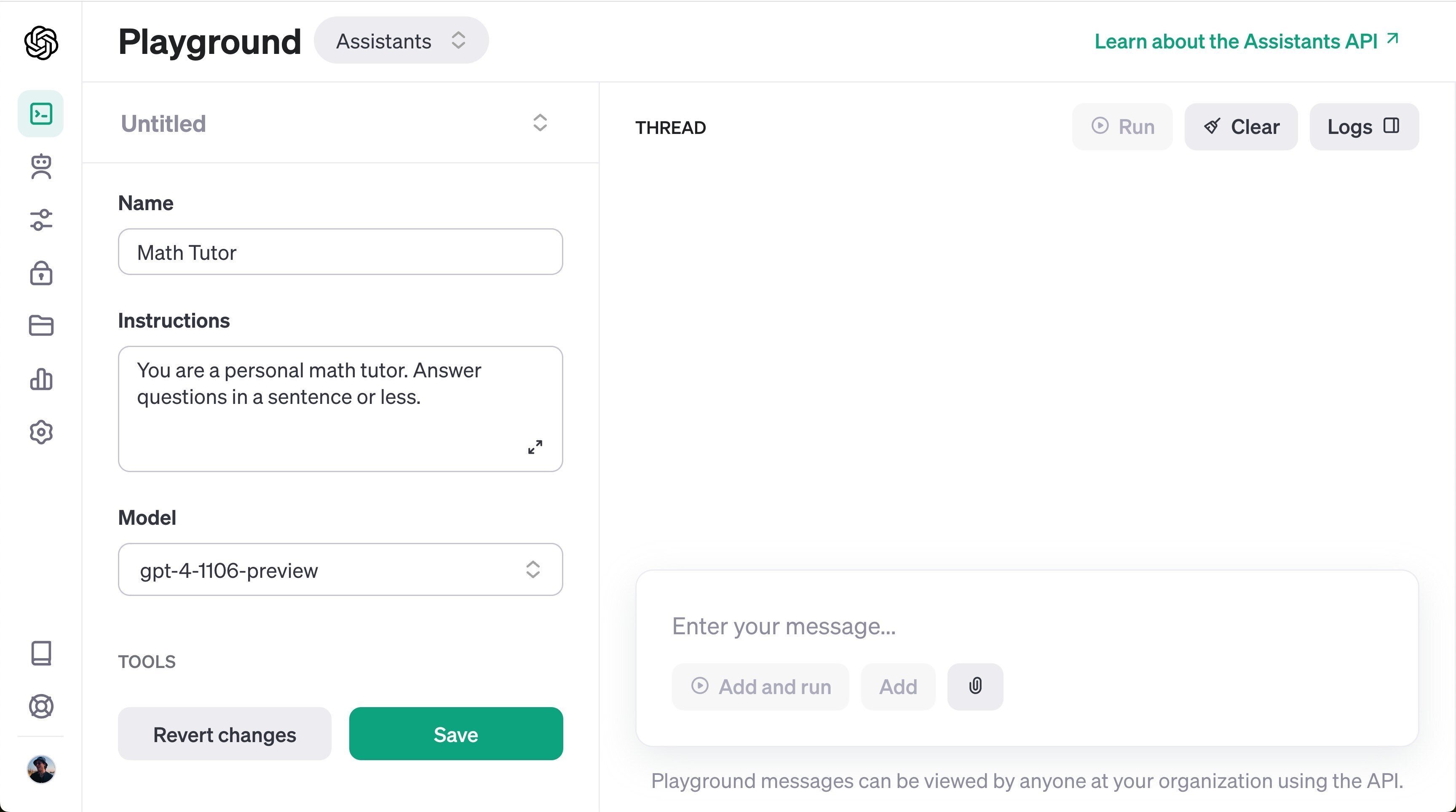This screenshot has height=812, width=1456.
Task: Revert changes to the assistant
Action: [x=225, y=734]
